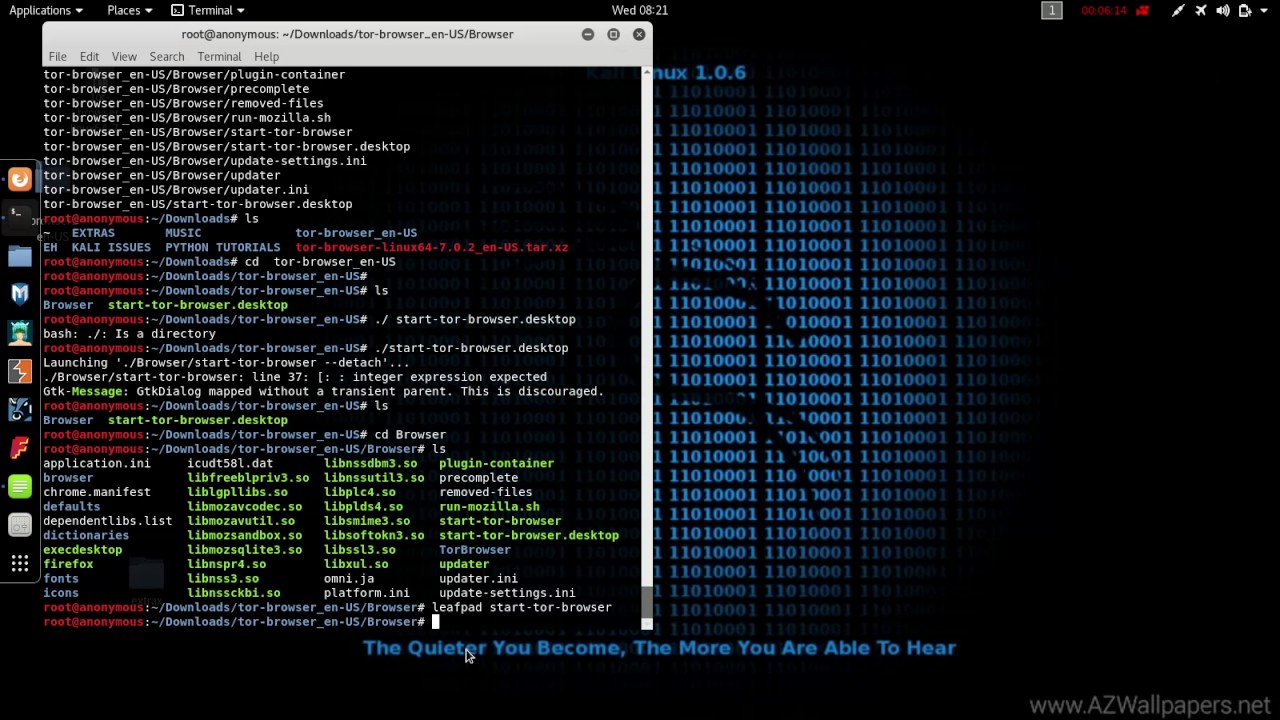Viewport: 1280px width, 720px height.
Task: Open the Edit menu in terminal
Action: pyautogui.click(x=89, y=57)
